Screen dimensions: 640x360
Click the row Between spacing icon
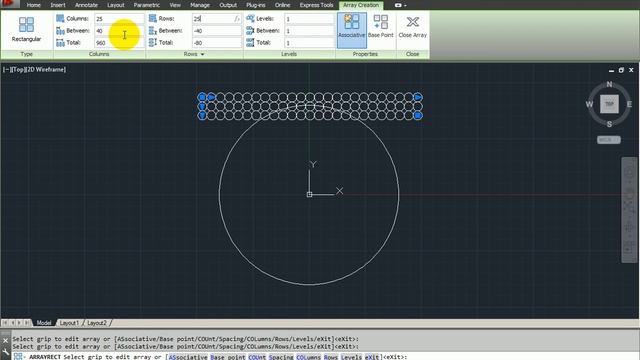tap(153, 31)
